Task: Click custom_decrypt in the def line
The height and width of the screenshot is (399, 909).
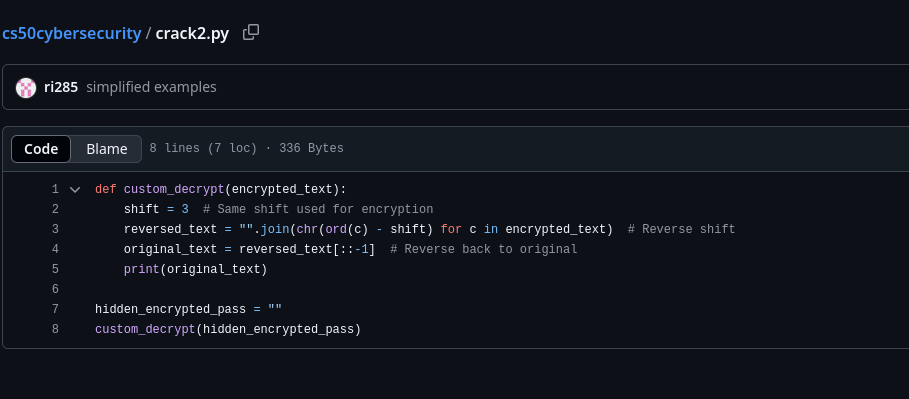Action: click(174, 190)
